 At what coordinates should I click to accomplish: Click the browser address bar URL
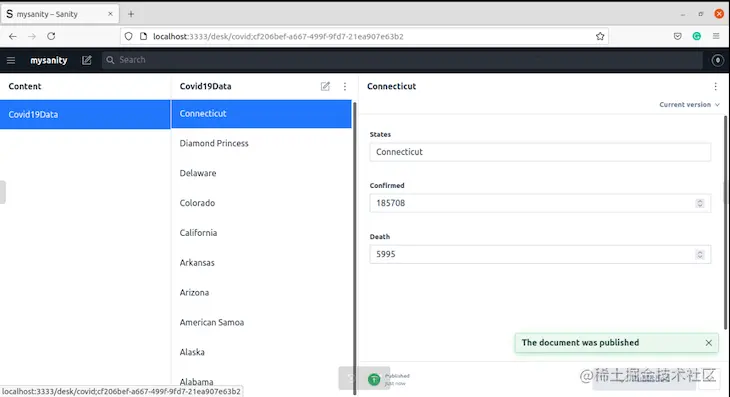point(278,36)
